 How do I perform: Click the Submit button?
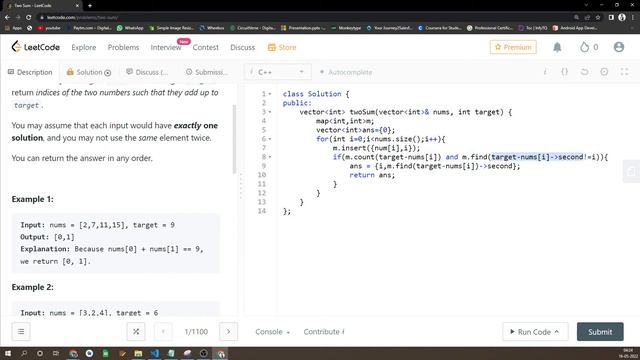600,331
